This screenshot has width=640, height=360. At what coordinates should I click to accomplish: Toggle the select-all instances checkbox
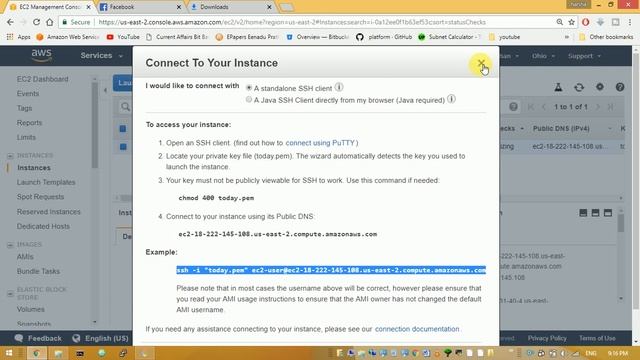123,129
